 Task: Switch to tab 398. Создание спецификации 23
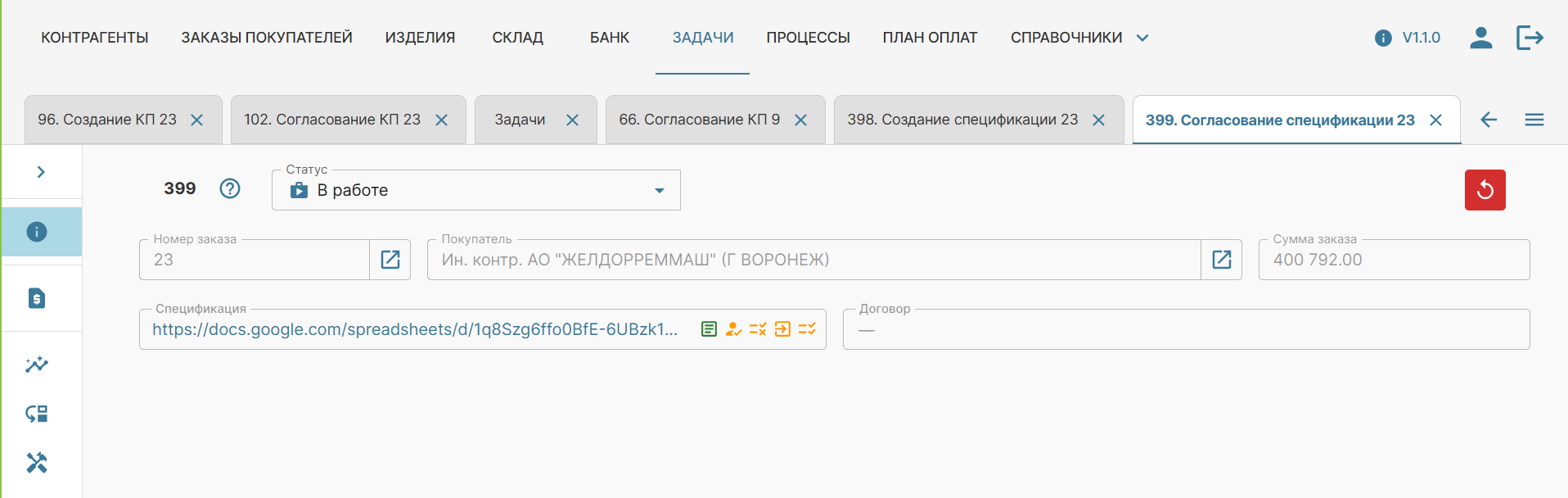(962, 120)
